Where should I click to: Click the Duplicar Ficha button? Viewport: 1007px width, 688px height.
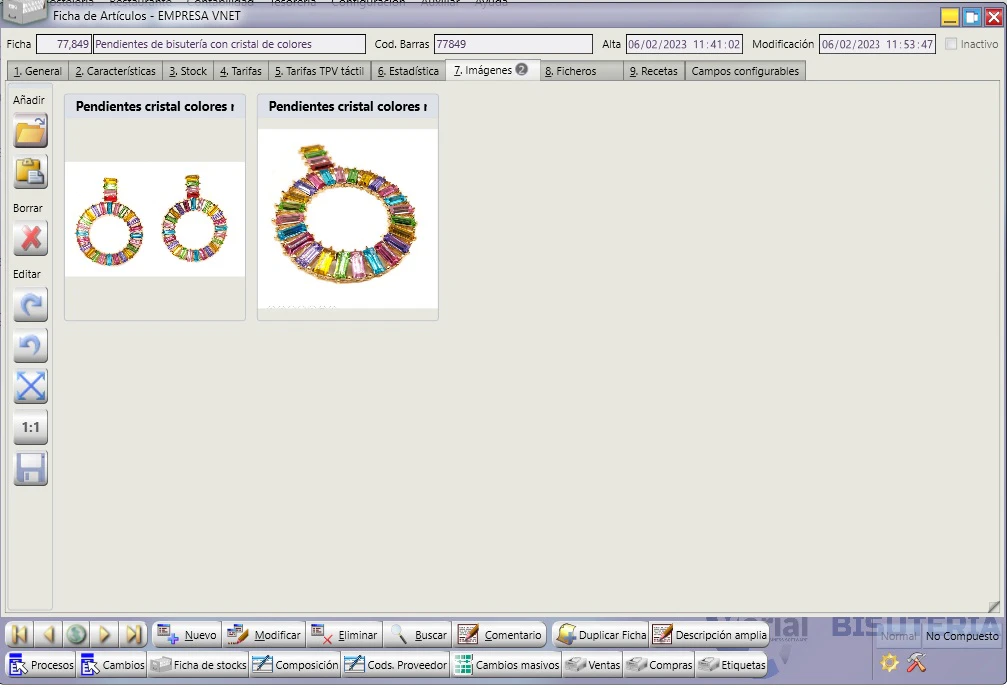[601, 635]
